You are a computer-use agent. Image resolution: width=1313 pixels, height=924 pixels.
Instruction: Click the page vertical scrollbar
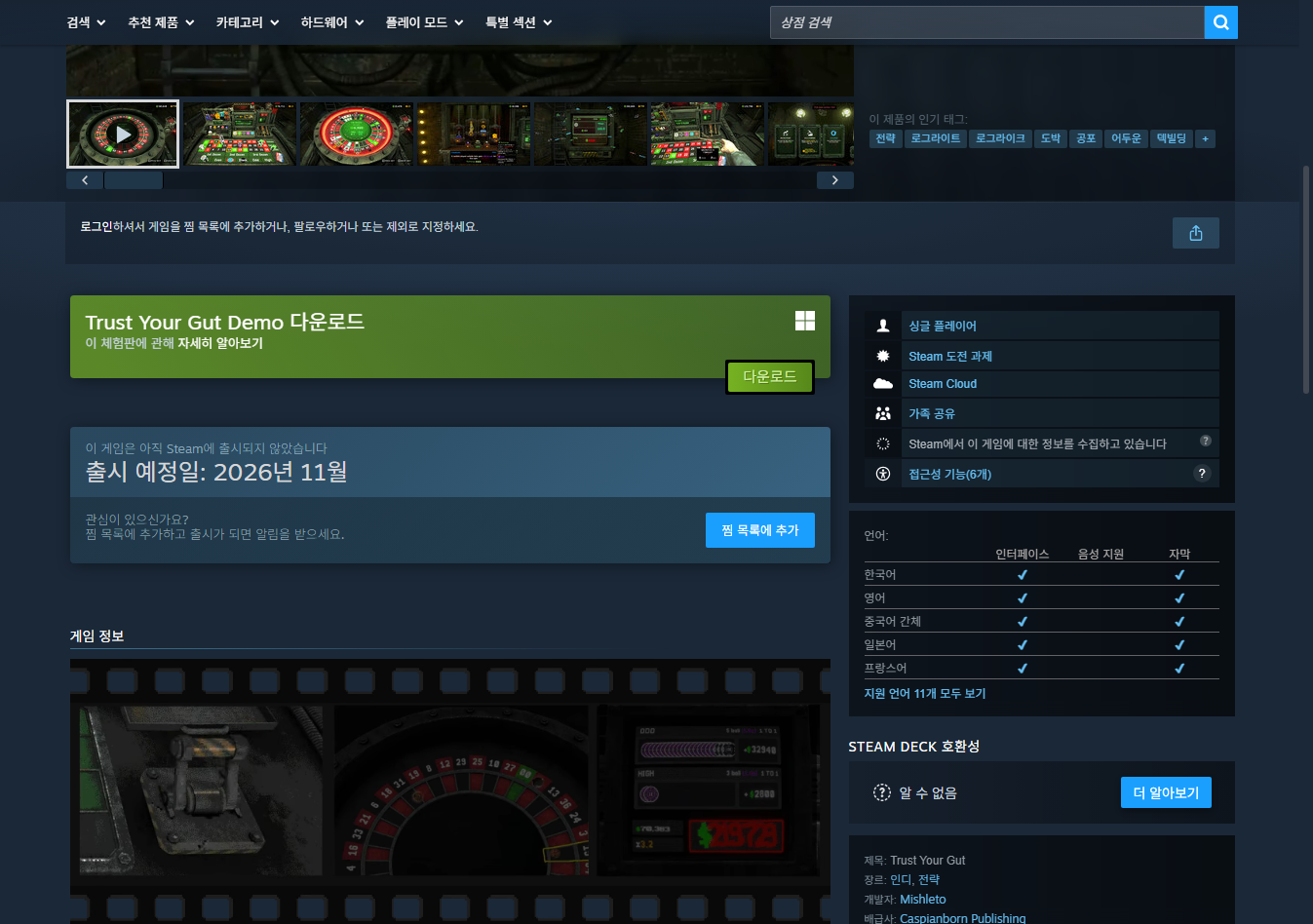click(x=1306, y=279)
